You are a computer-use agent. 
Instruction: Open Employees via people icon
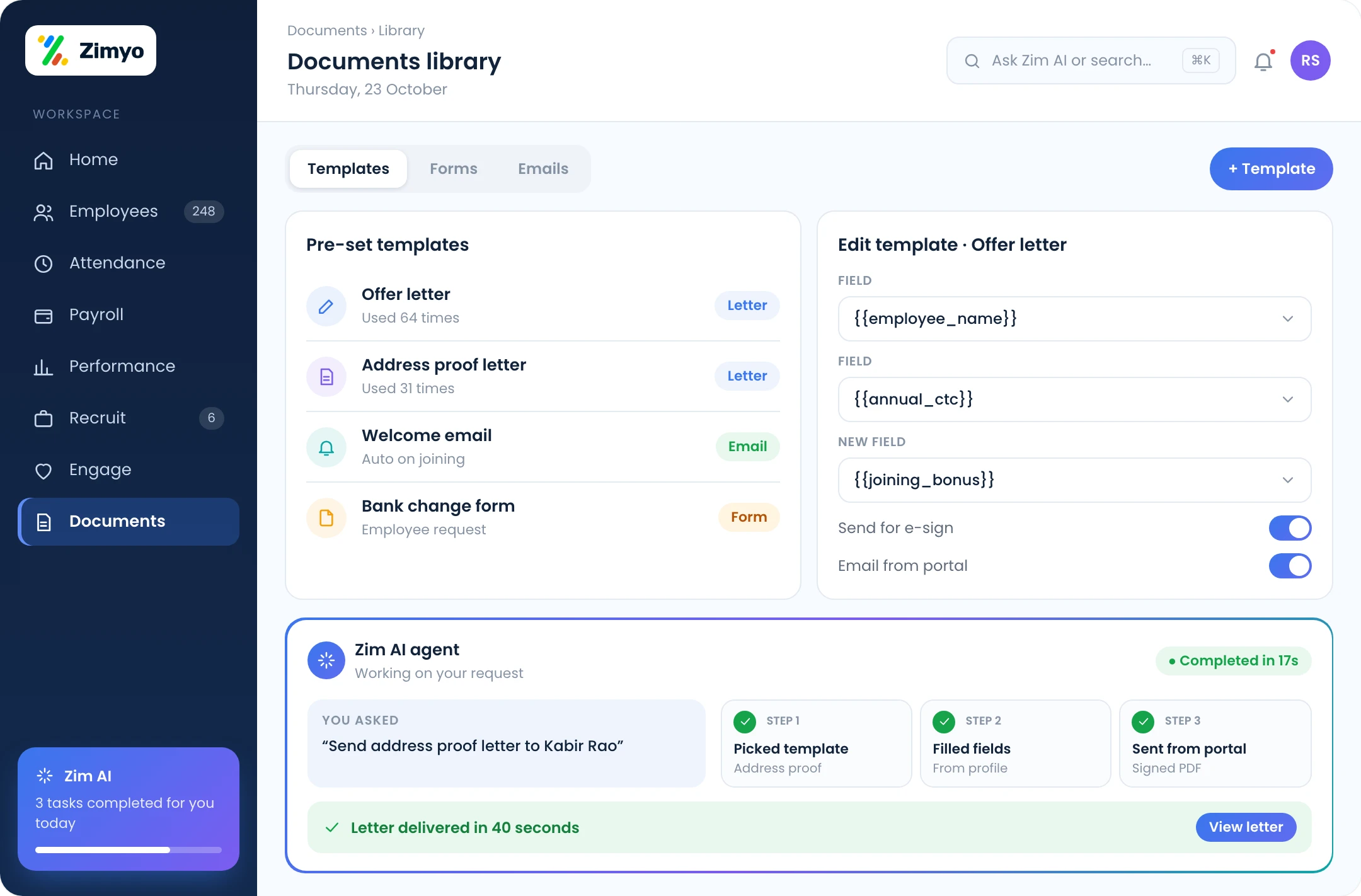(x=43, y=212)
